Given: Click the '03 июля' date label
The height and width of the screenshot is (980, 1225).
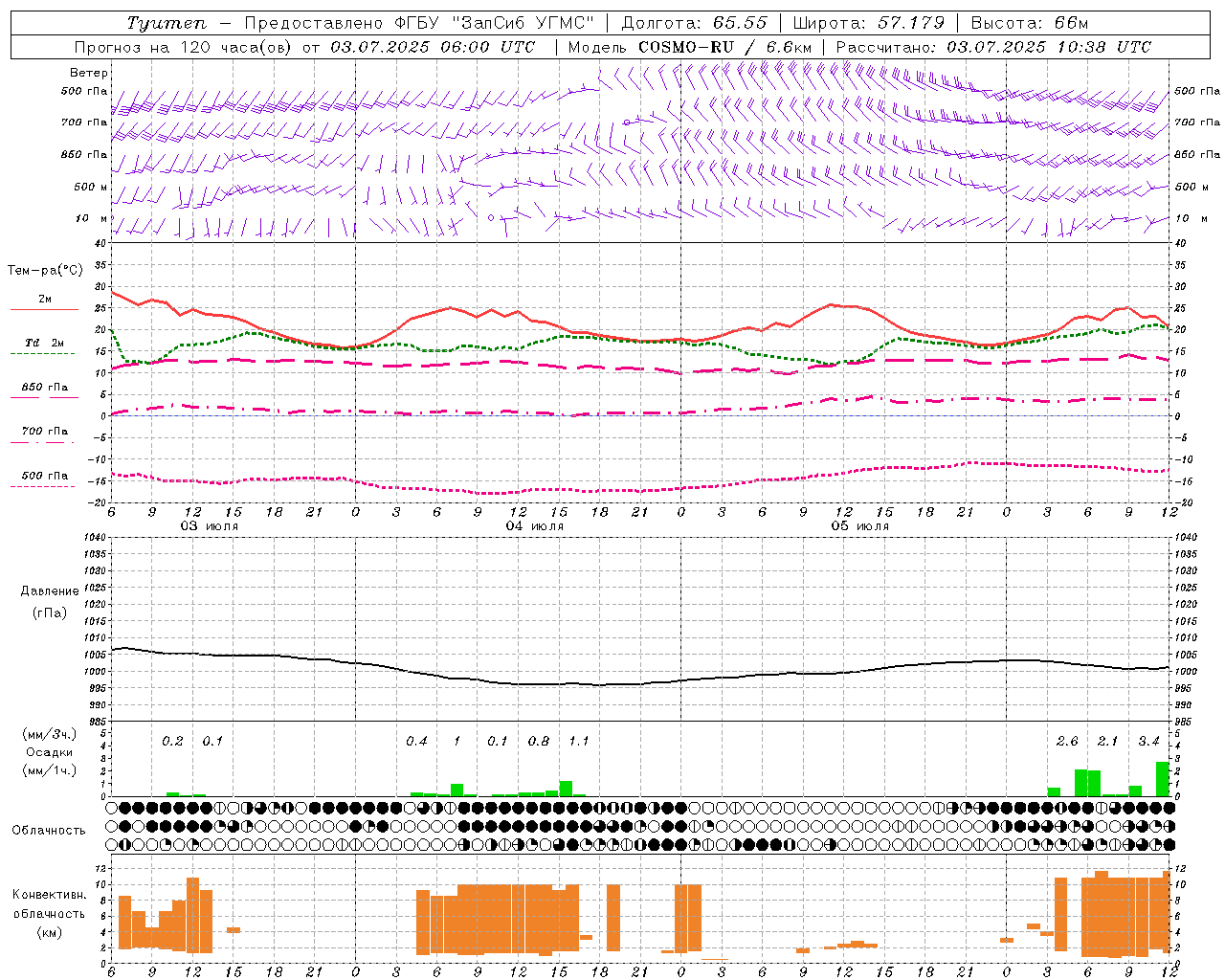Looking at the screenshot, I should pyautogui.click(x=210, y=526).
